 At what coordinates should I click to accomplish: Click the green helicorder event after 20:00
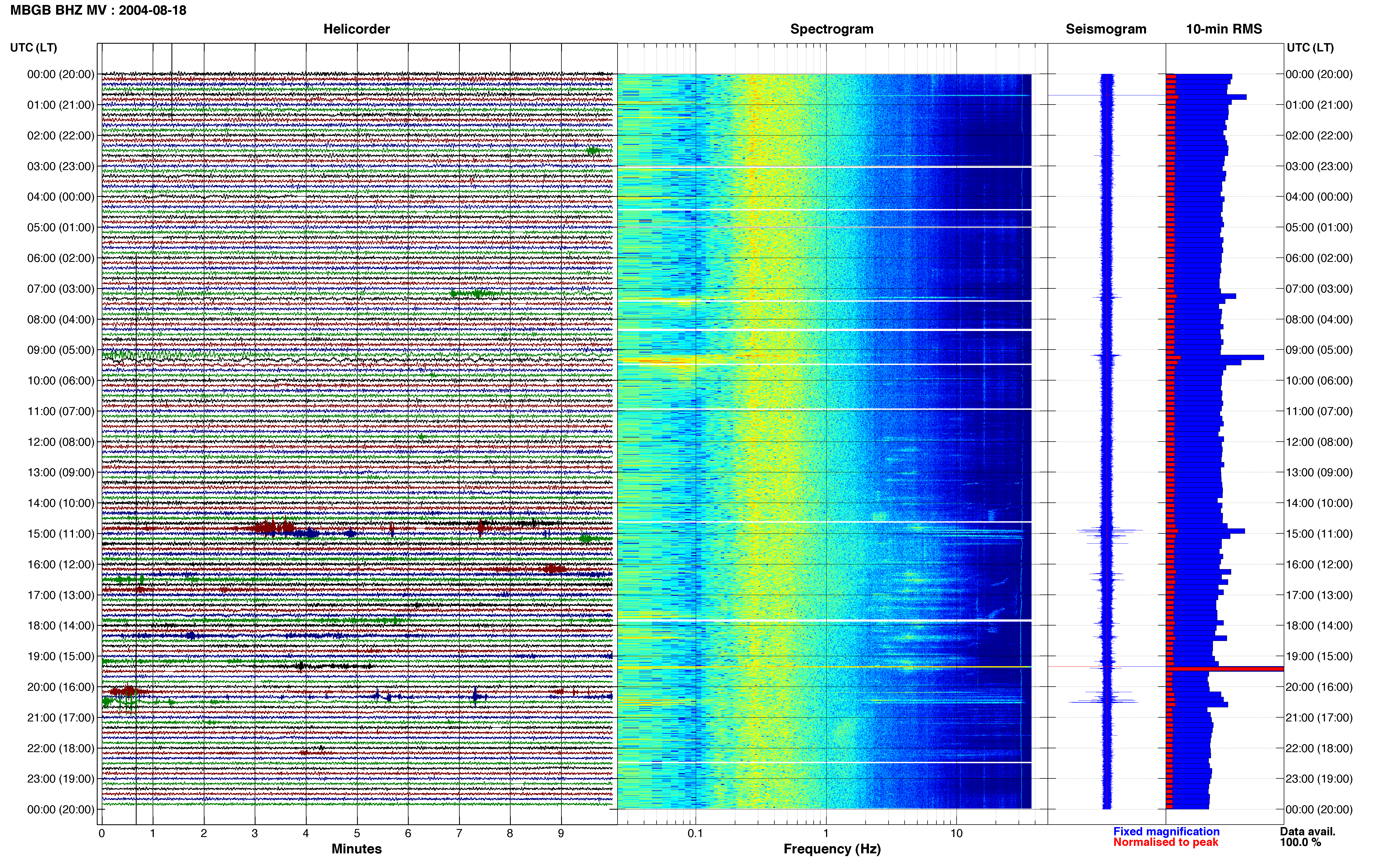(122, 702)
